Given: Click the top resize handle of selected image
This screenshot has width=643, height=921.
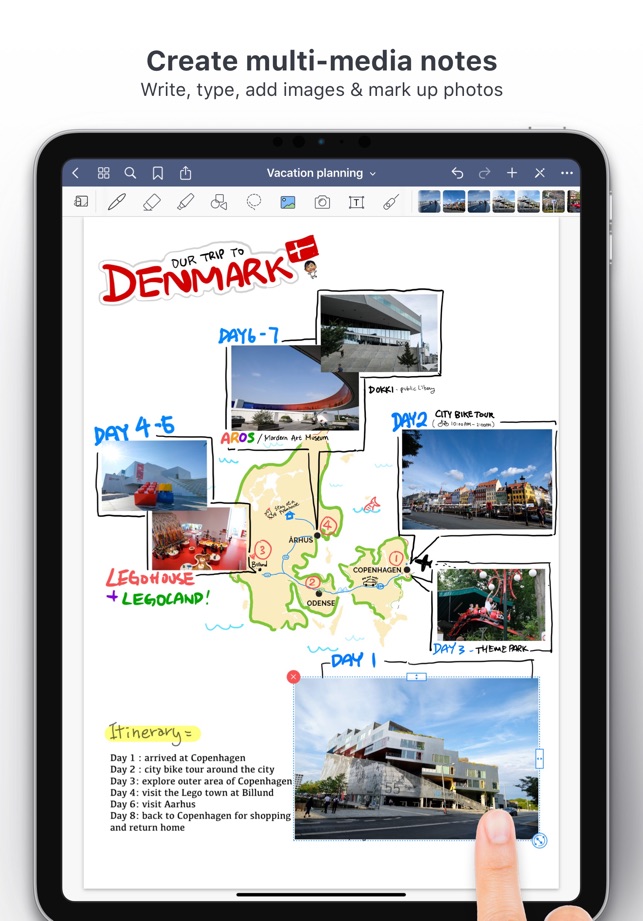Looking at the screenshot, I should (416, 677).
